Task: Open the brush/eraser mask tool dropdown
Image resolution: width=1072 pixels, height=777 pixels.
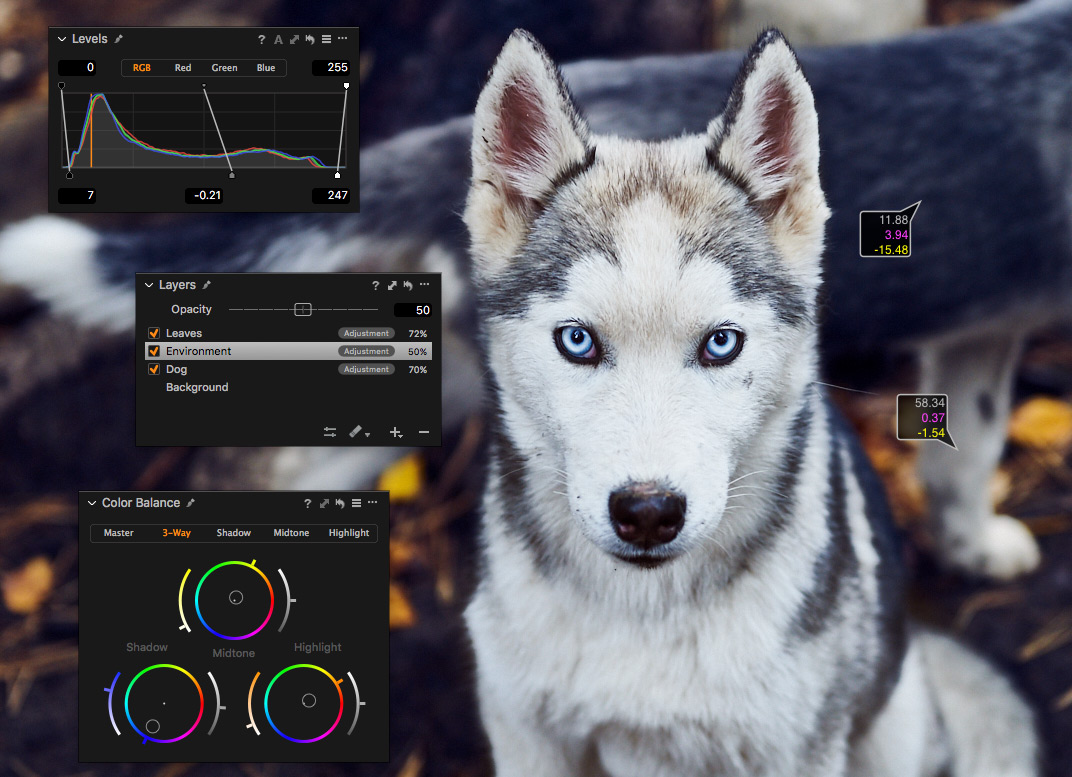Action: 360,432
